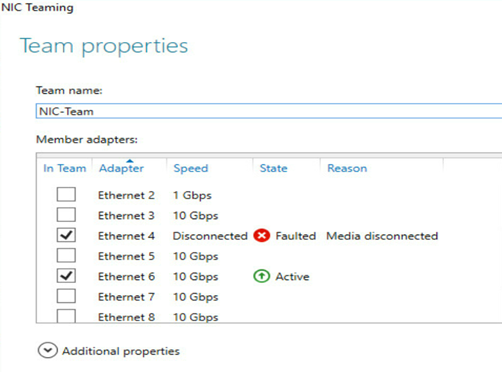This screenshot has height=372, width=502.
Task: Select the Ethernet 6 adapter row
Action: (269, 276)
